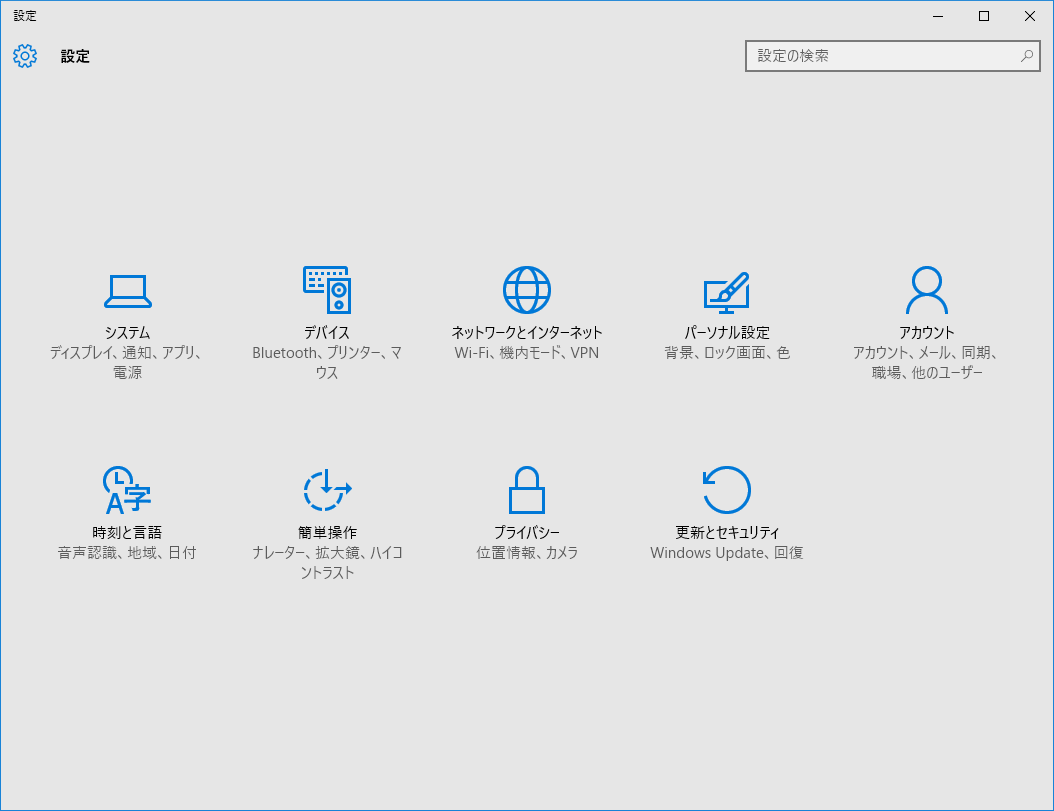1054x811 pixels.
Task: Click the 時刻と言語 label text
Action: tap(127, 533)
